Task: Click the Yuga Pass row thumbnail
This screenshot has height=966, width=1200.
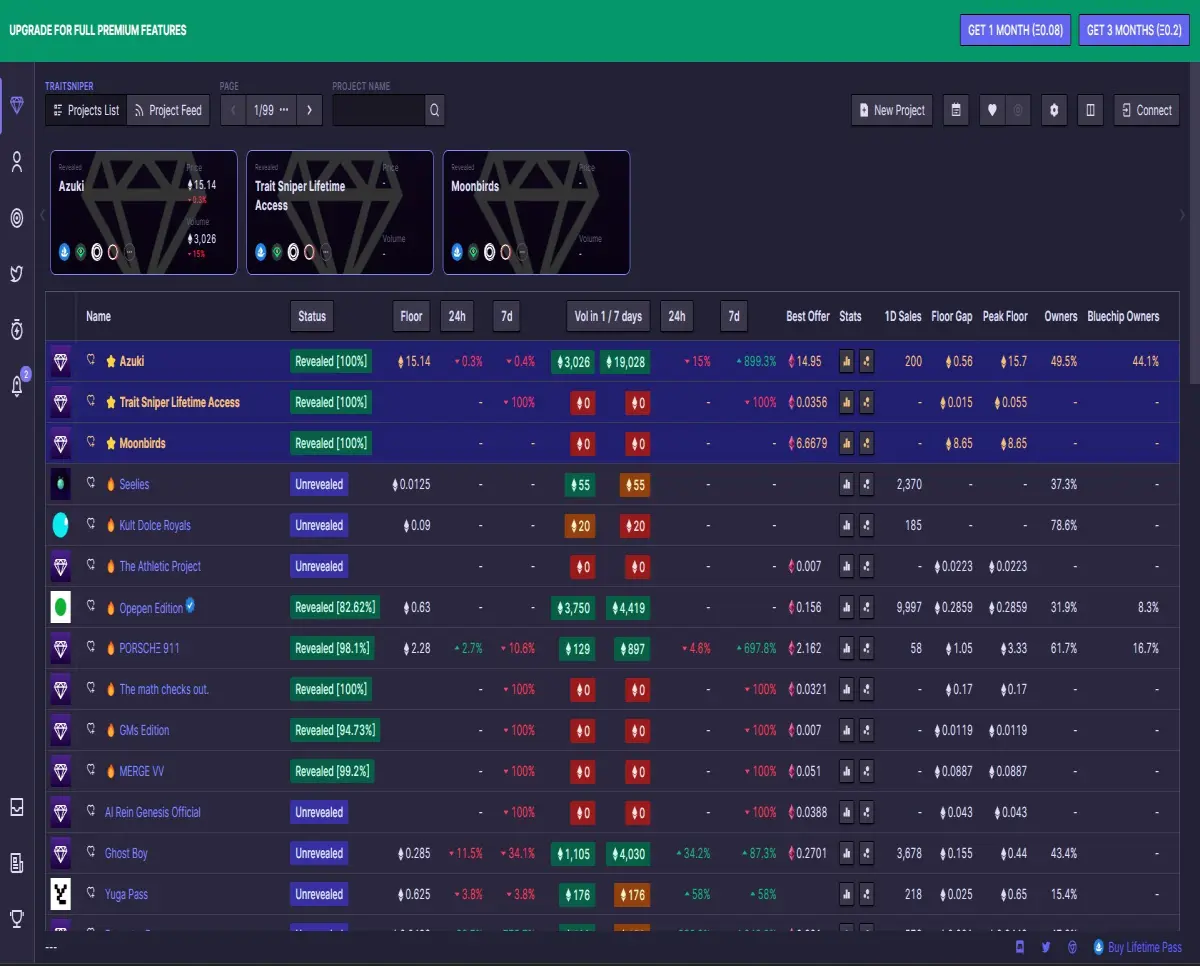Action: 61,894
